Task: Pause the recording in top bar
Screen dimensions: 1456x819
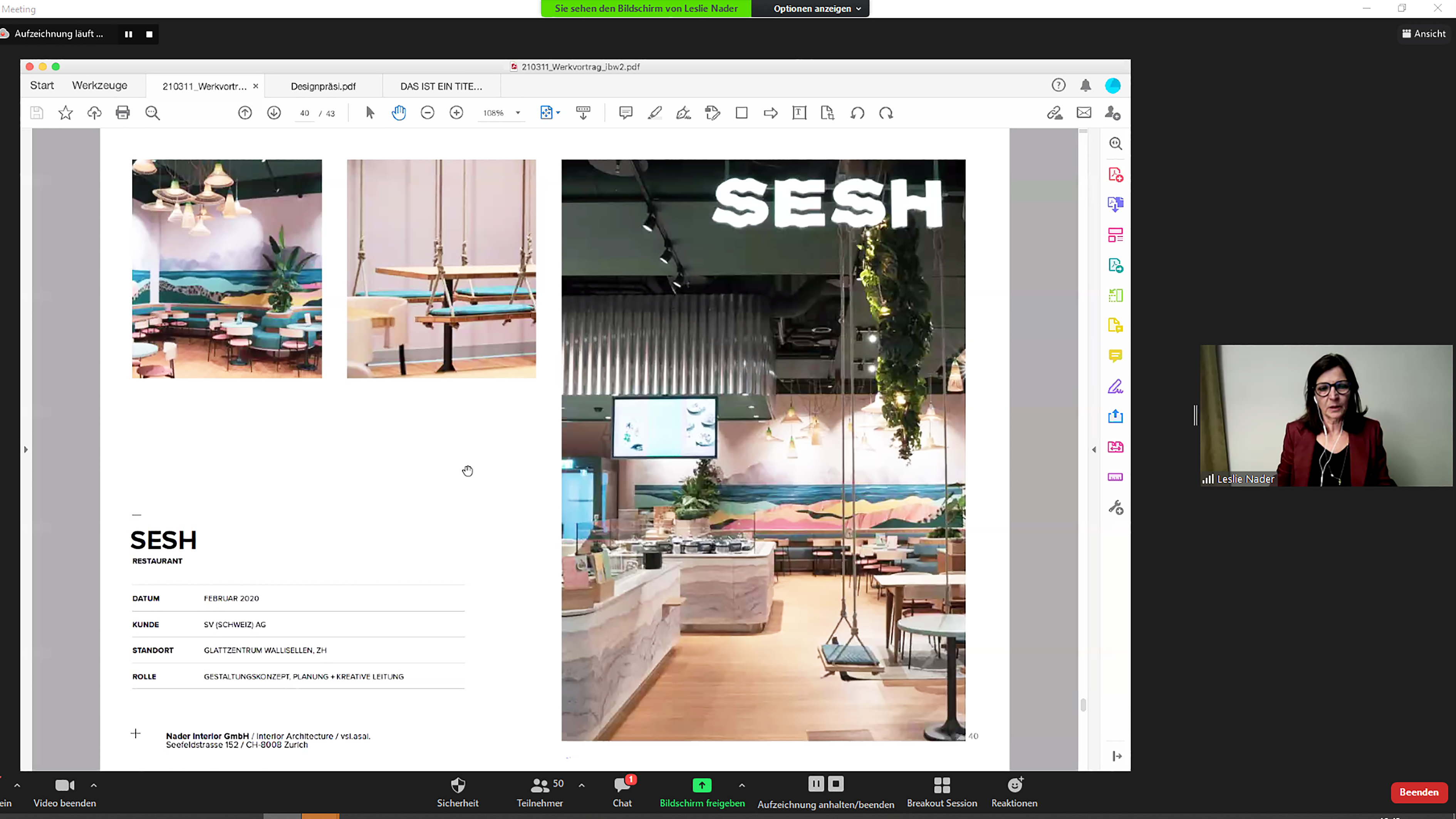Action: 128,34
